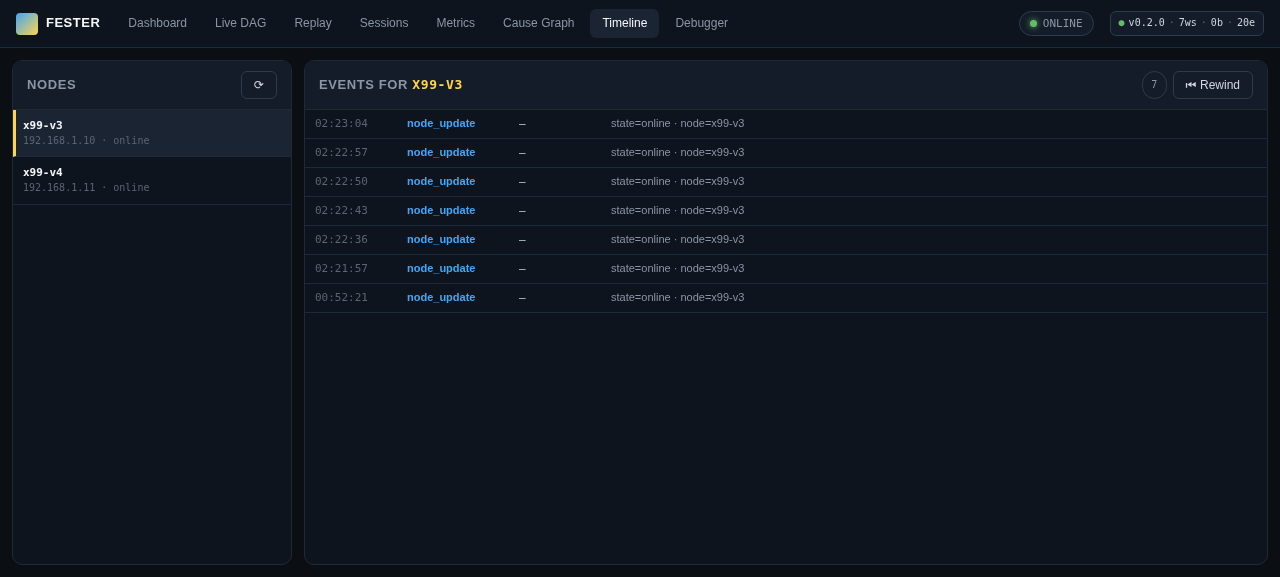Click node_update link in 00:52:21 row

coord(441,298)
